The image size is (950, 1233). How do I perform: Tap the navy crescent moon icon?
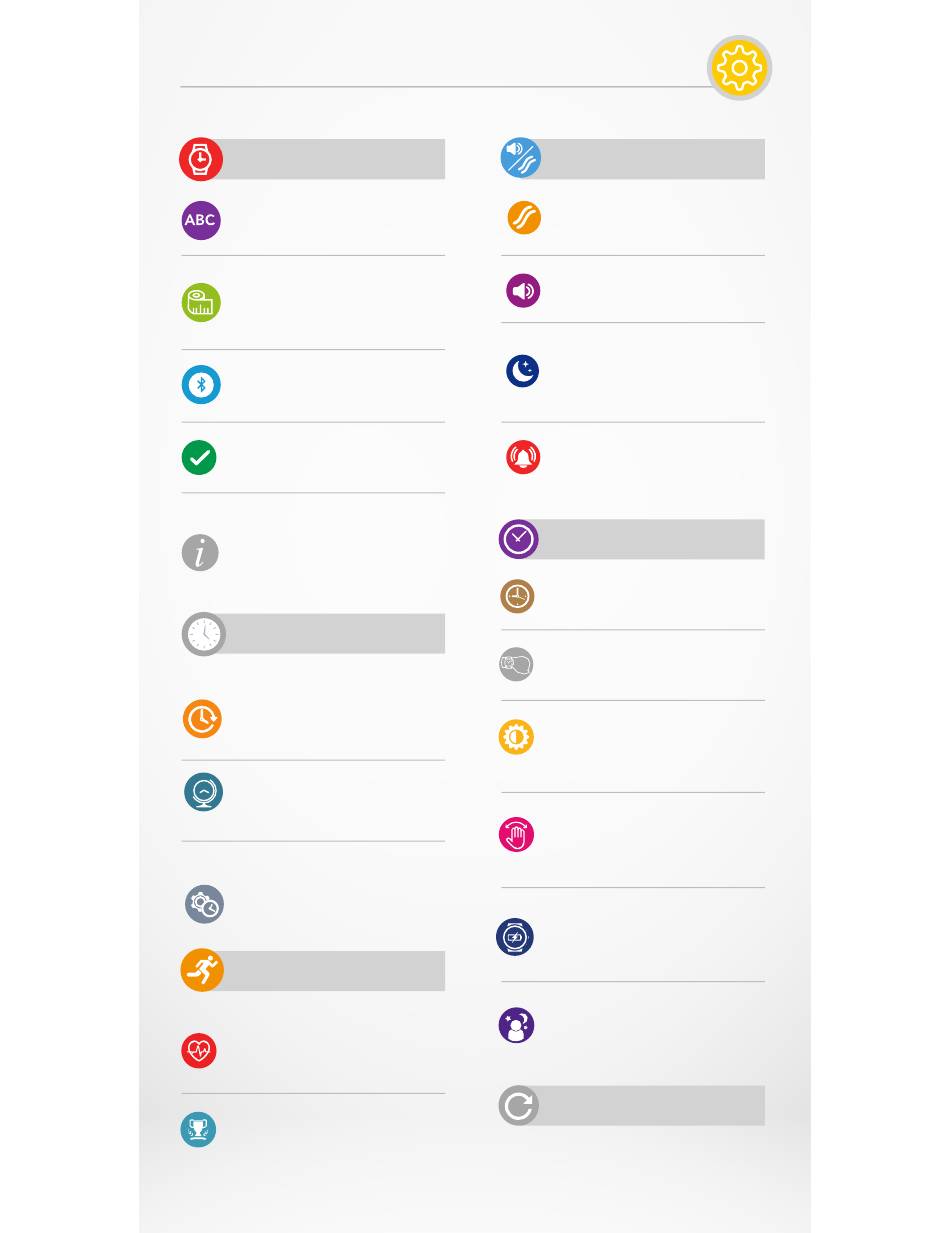[x=522, y=371]
